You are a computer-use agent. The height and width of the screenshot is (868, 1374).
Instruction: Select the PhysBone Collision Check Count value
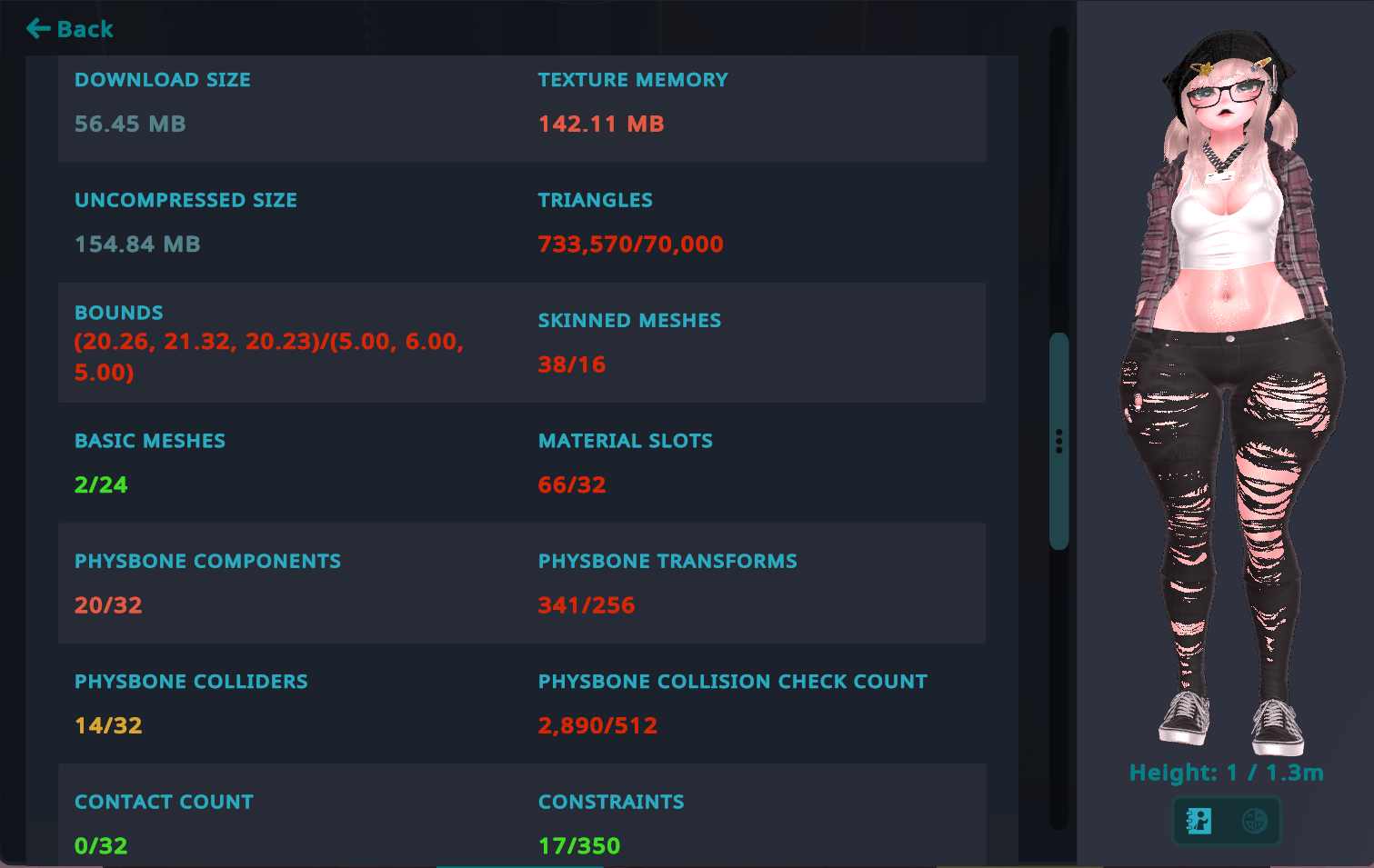597,725
